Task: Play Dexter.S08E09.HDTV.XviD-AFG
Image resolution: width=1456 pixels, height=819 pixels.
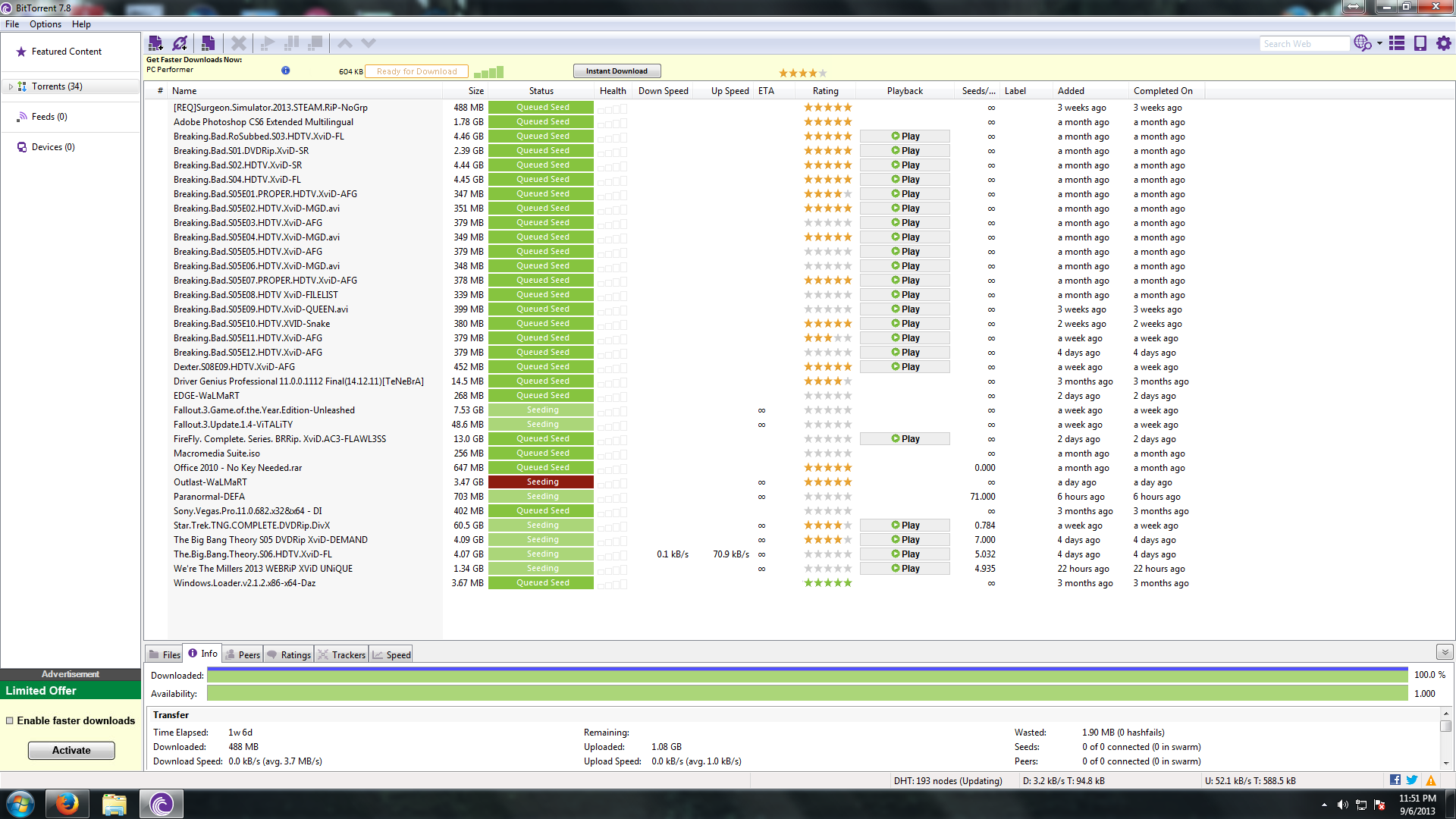Action: 905,367
